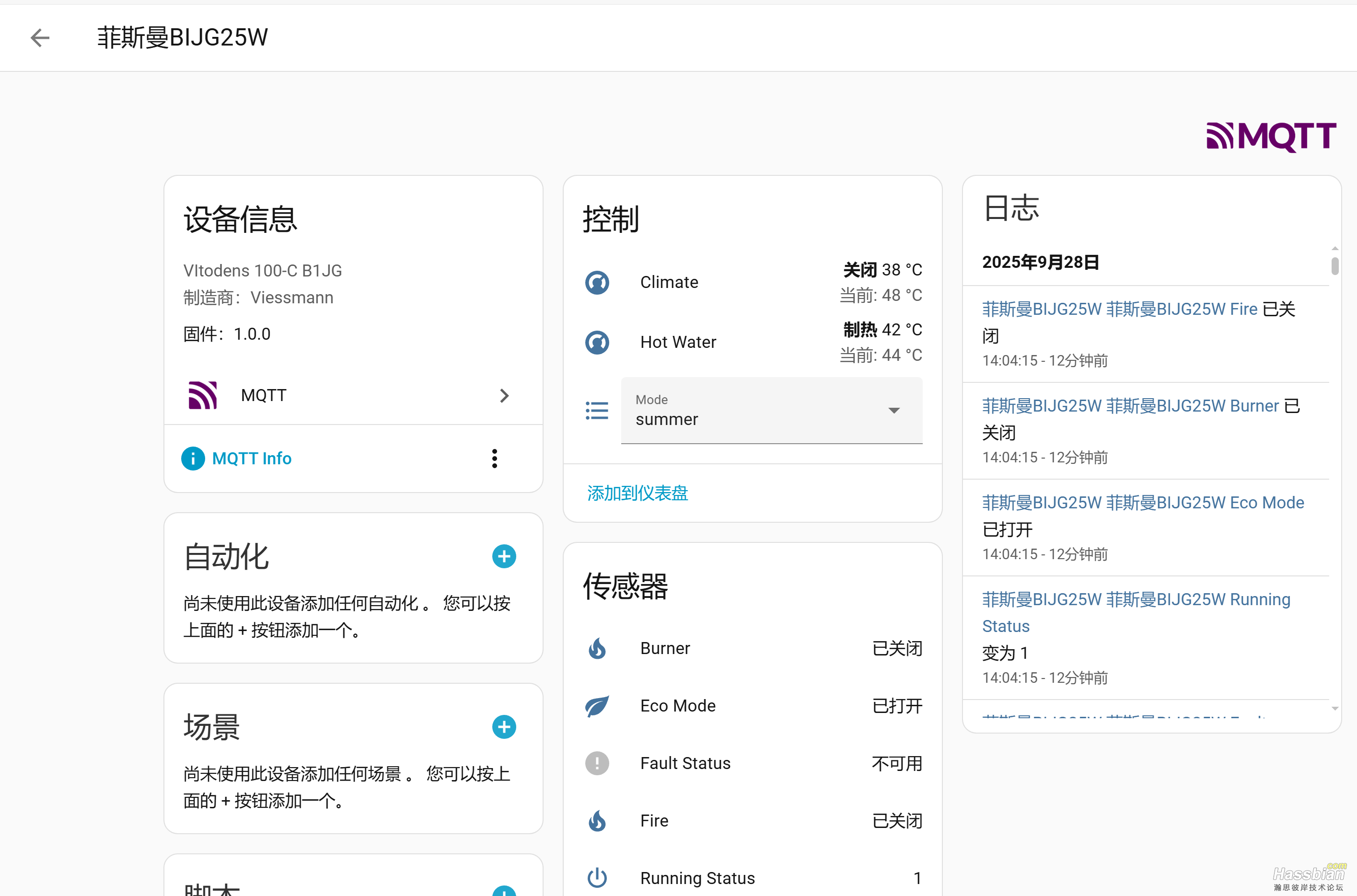The width and height of the screenshot is (1357, 896).
Task: Open Eco Mode logbook entry link
Action: pyautogui.click(x=1143, y=503)
